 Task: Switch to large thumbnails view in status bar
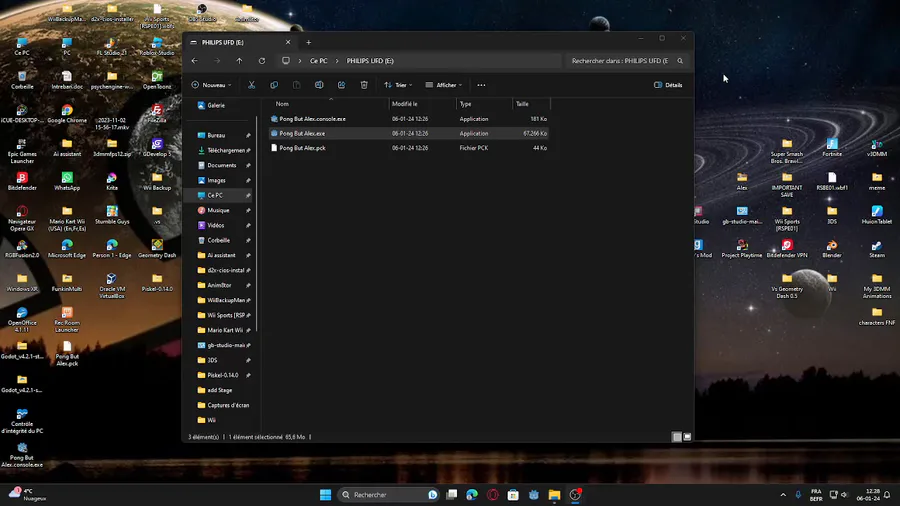[x=687, y=437]
